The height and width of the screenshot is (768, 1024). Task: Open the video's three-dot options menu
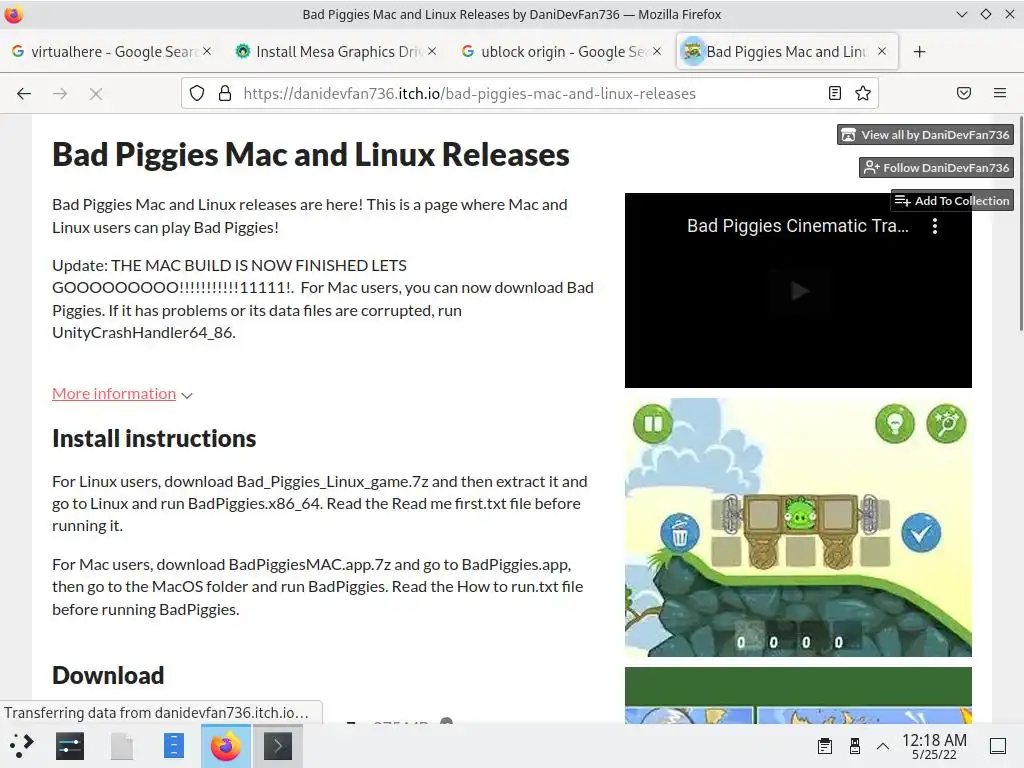(935, 226)
